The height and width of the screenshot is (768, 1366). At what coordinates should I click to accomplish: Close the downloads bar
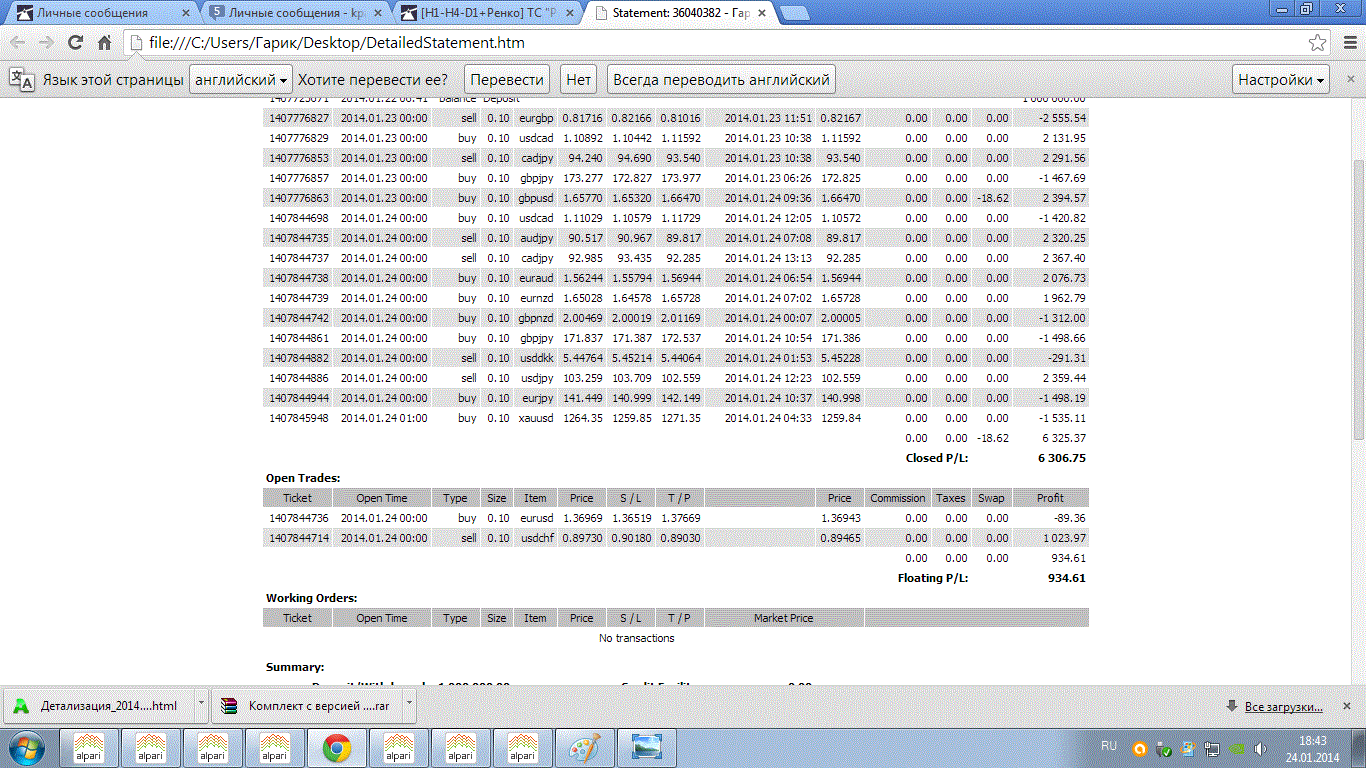[x=1346, y=706]
